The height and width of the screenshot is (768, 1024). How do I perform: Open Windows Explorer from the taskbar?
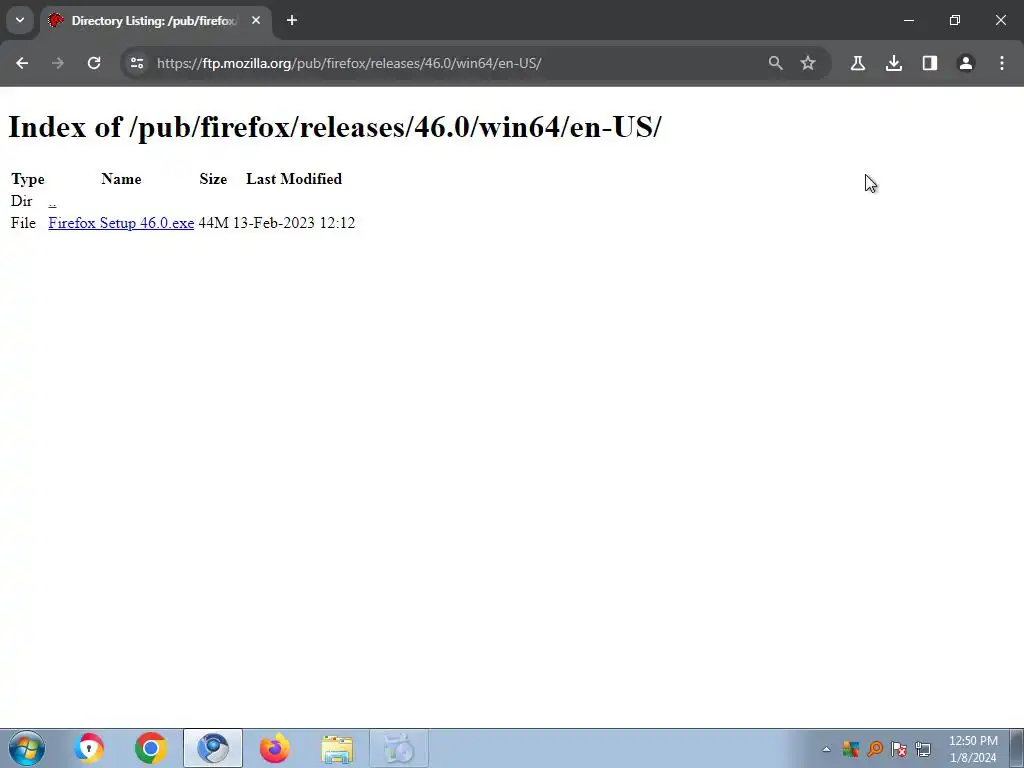point(337,748)
